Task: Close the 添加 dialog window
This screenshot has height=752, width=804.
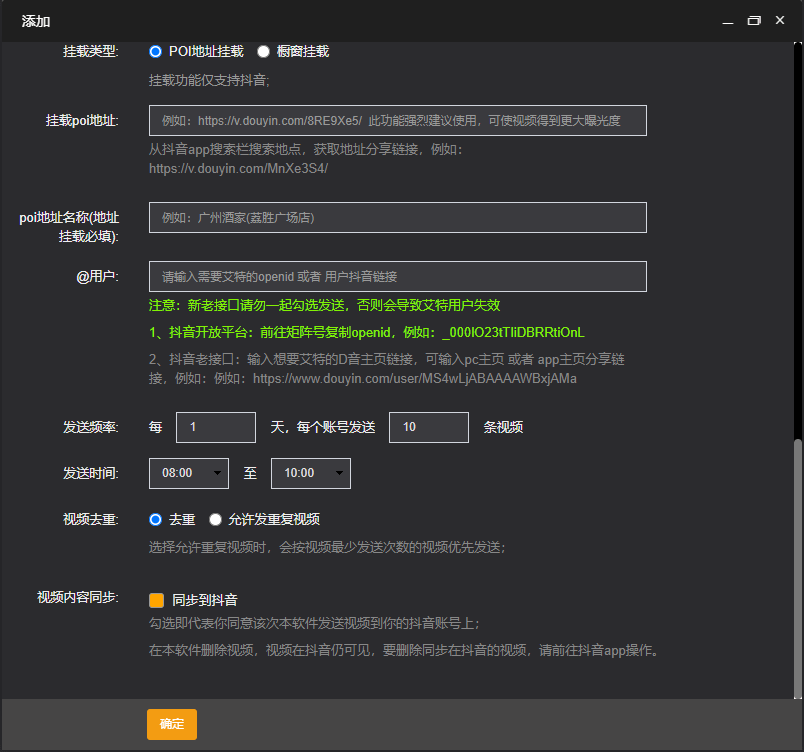Action: (x=781, y=20)
